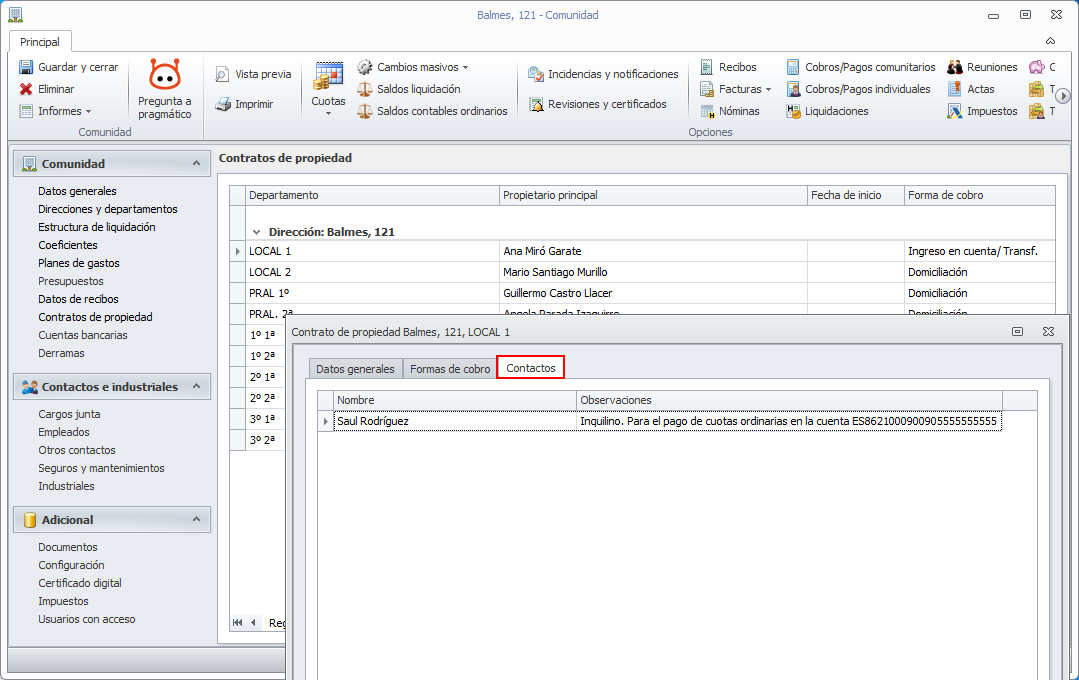Switch to Datos generales tab
The image size is (1079, 680).
tap(355, 369)
